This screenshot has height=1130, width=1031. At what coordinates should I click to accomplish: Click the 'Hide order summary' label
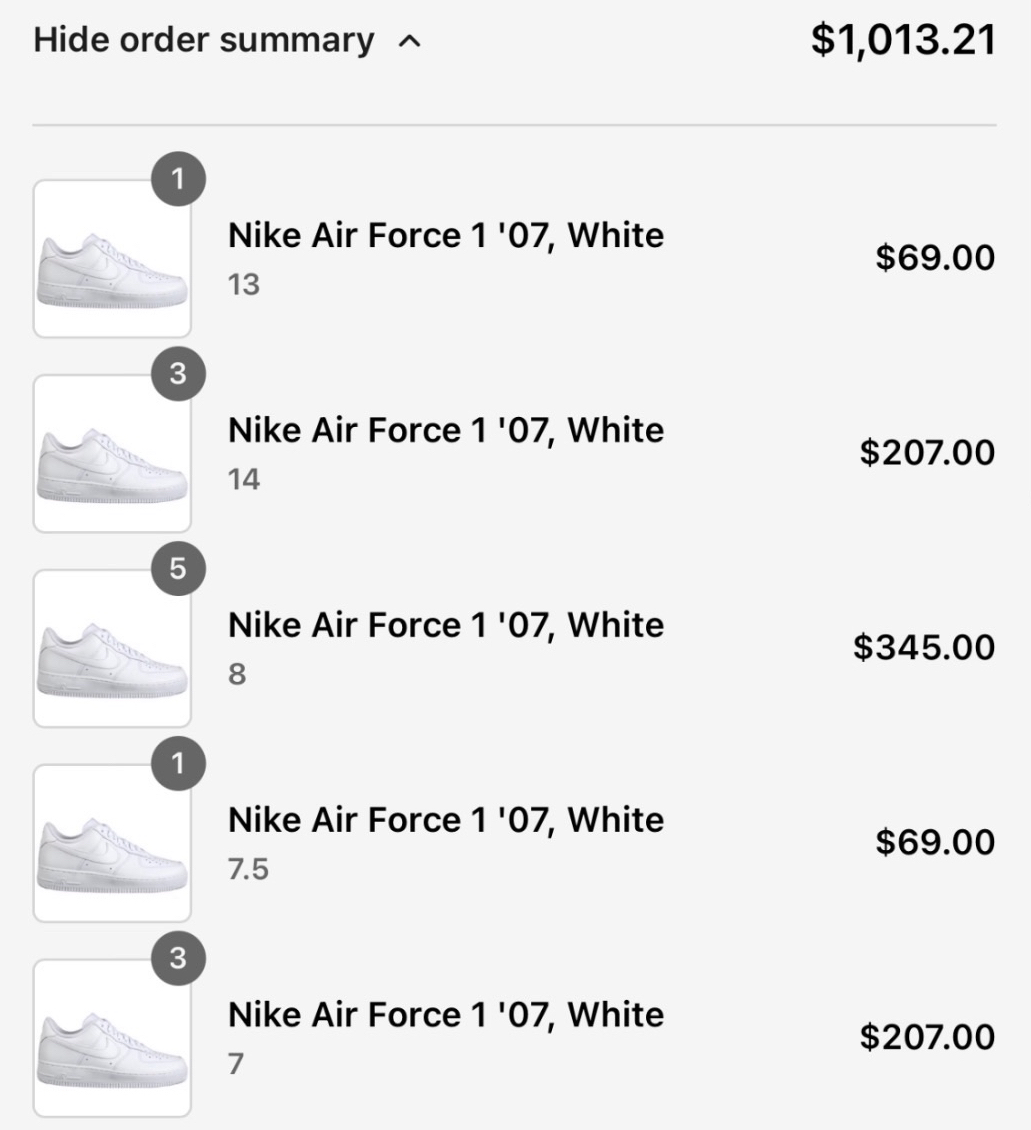204,41
